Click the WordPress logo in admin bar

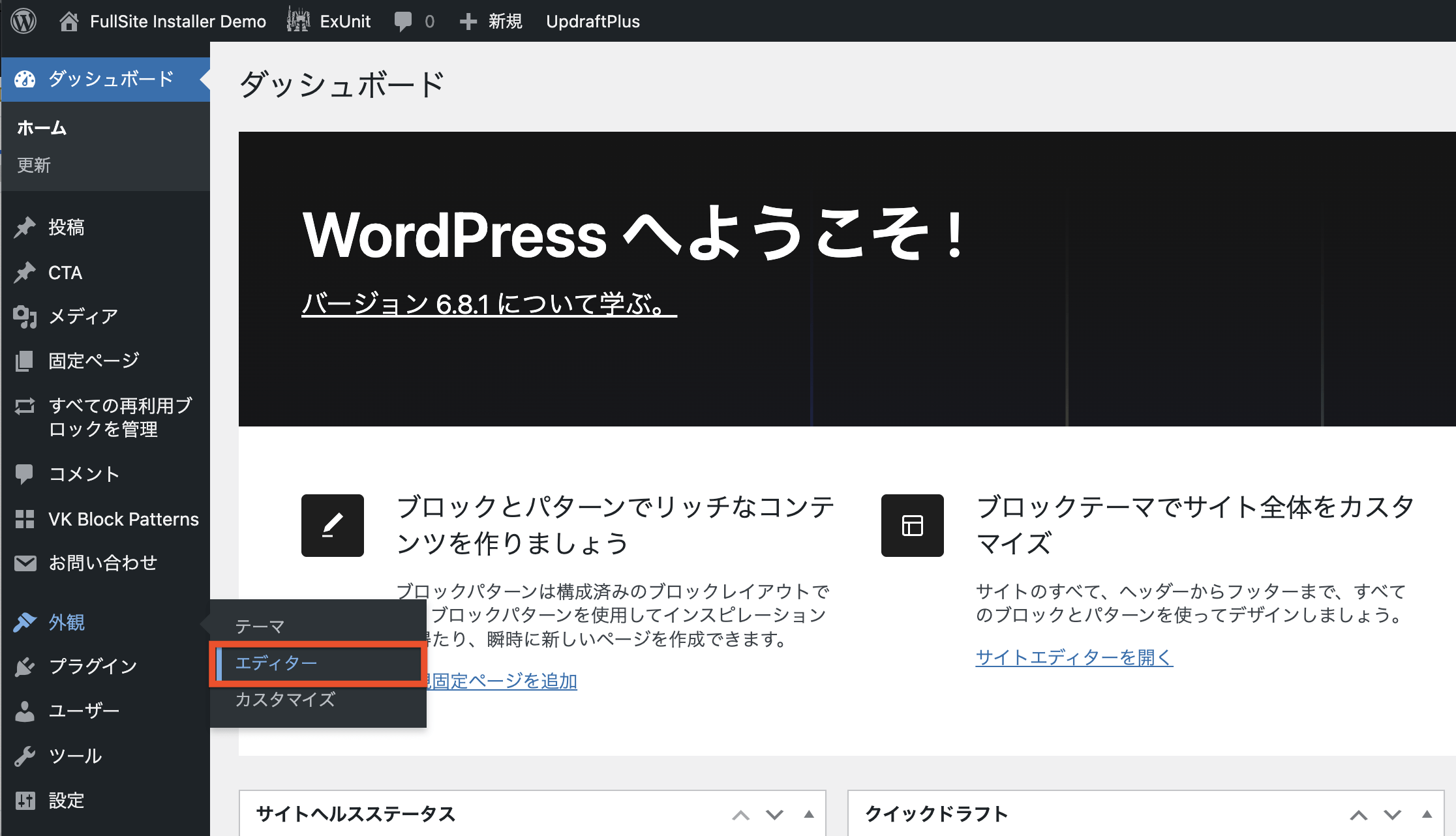(23, 21)
